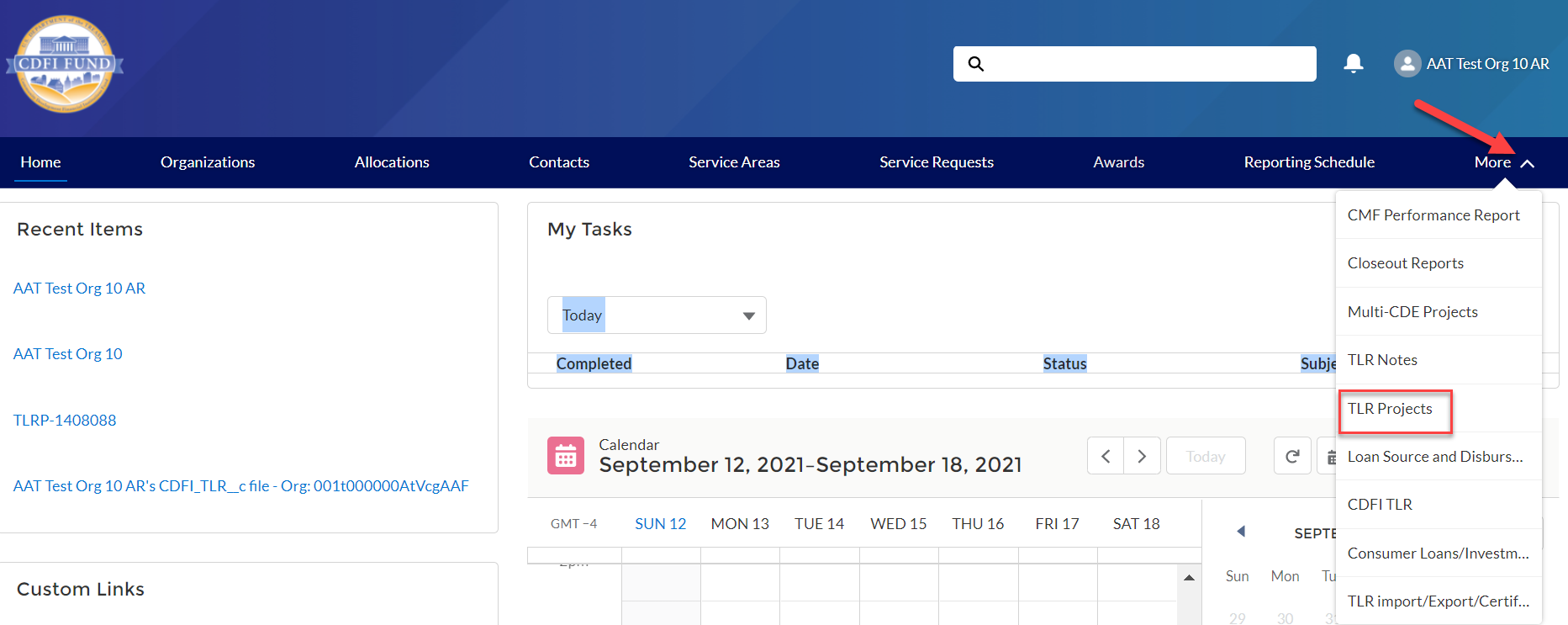This screenshot has height=625, width=1568.
Task: Open the notifications bell
Action: (x=1353, y=64)
